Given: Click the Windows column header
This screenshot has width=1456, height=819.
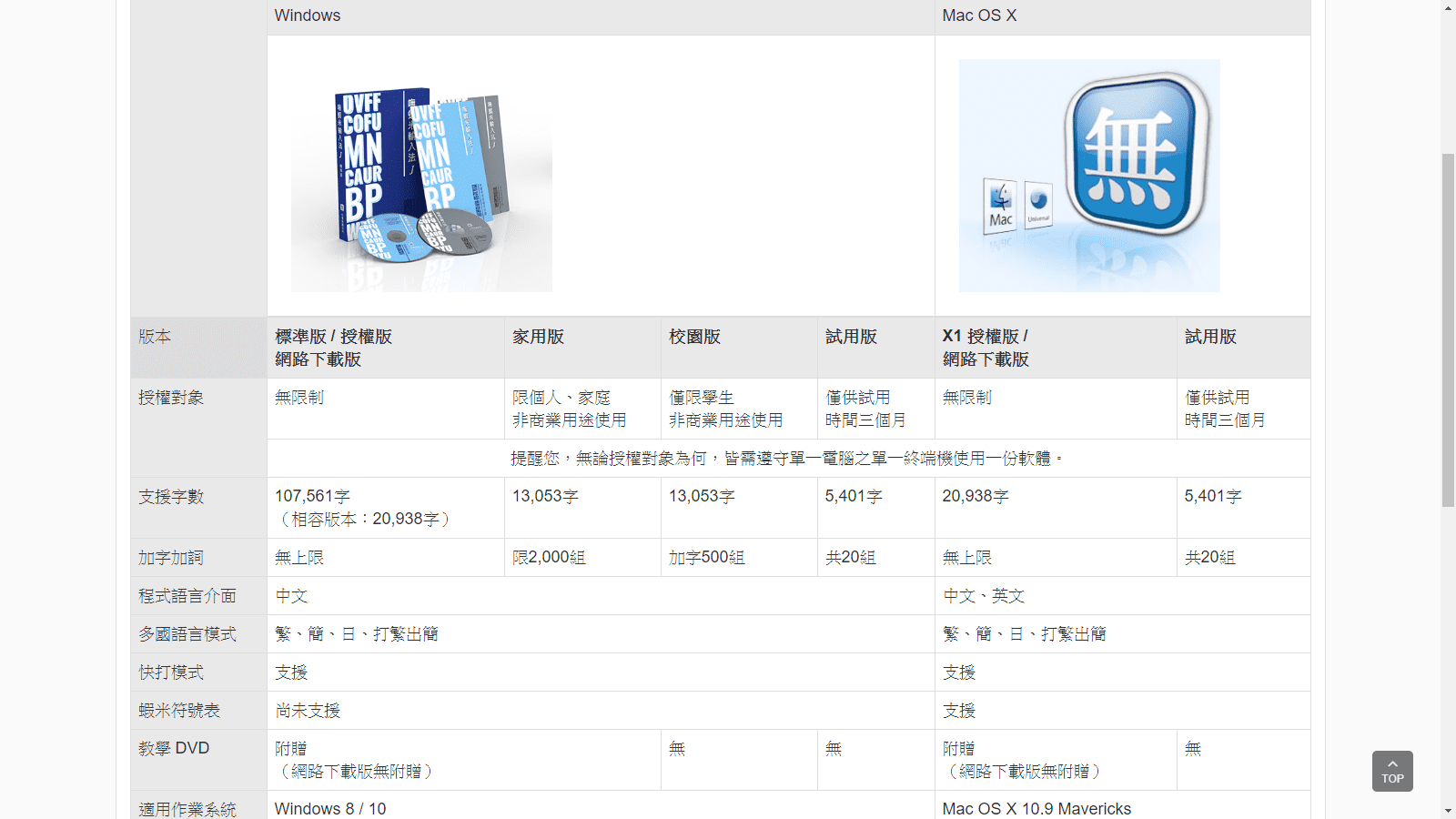Looking at the screenshot, I should (308, 15).
